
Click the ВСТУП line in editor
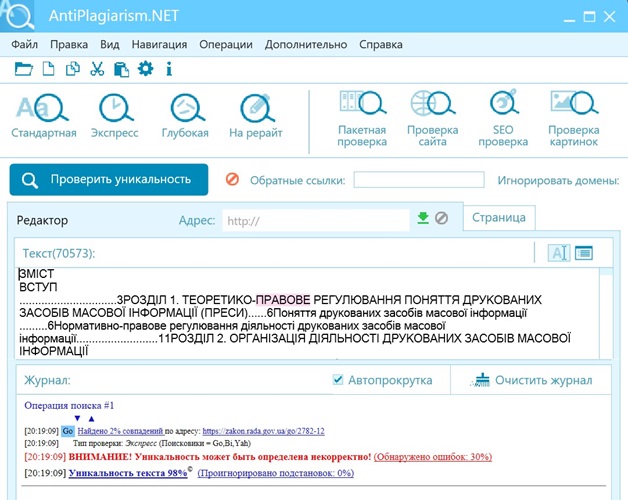[x=38, y=287]
